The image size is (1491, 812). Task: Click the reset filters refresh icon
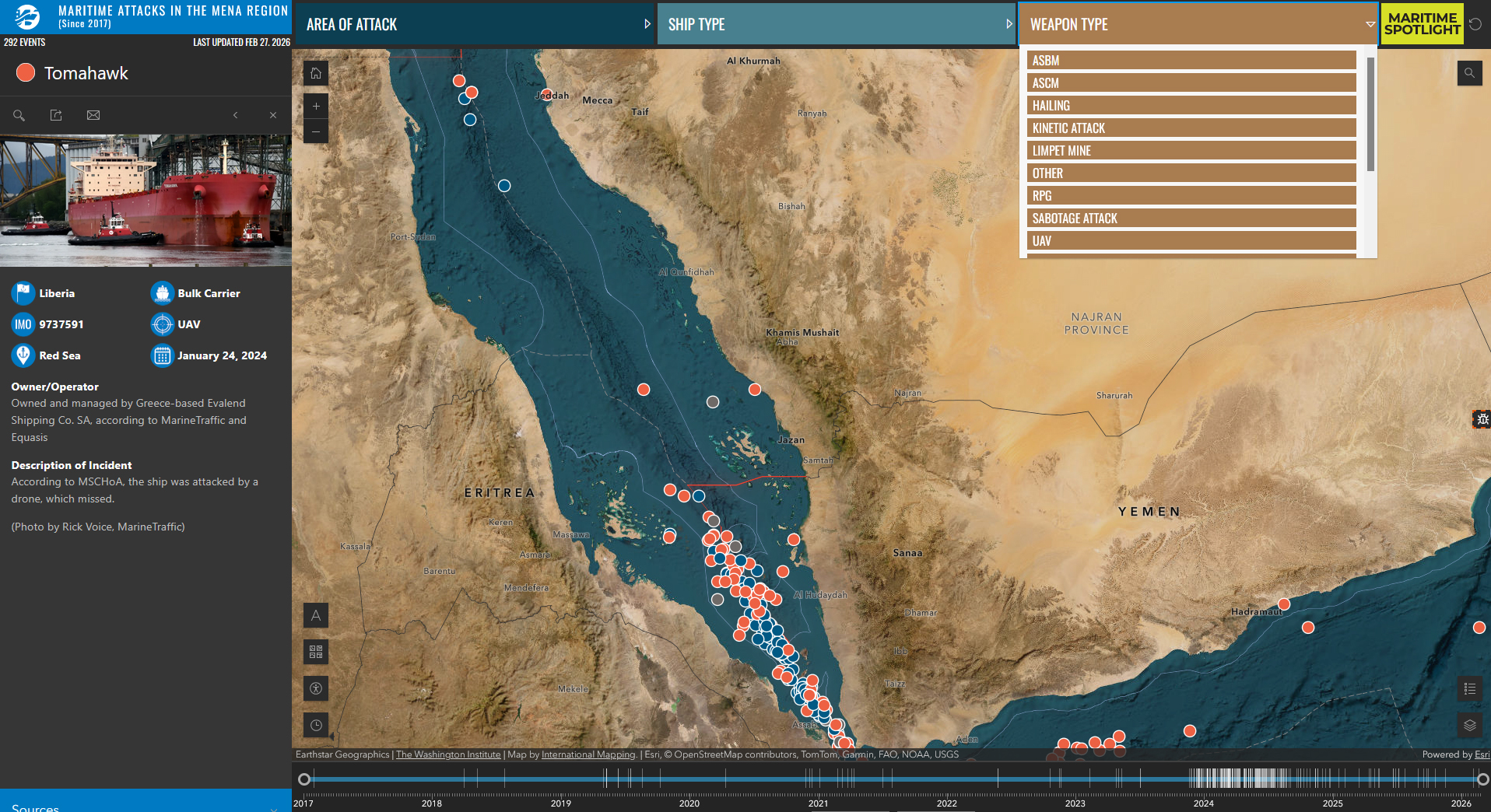(1475, 24)
